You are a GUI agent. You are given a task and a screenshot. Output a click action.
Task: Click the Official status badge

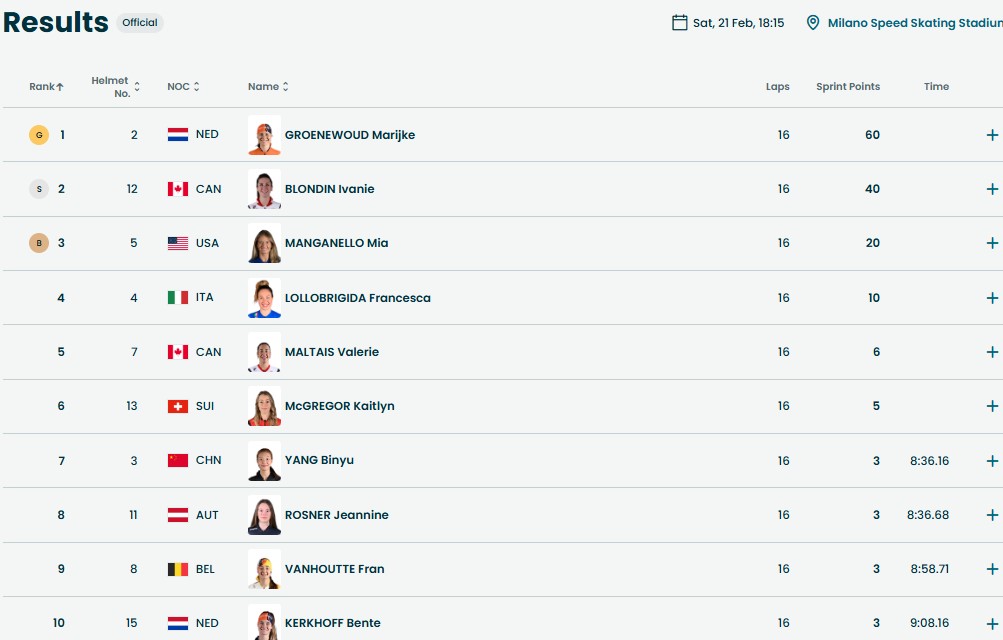coord(140,22)
